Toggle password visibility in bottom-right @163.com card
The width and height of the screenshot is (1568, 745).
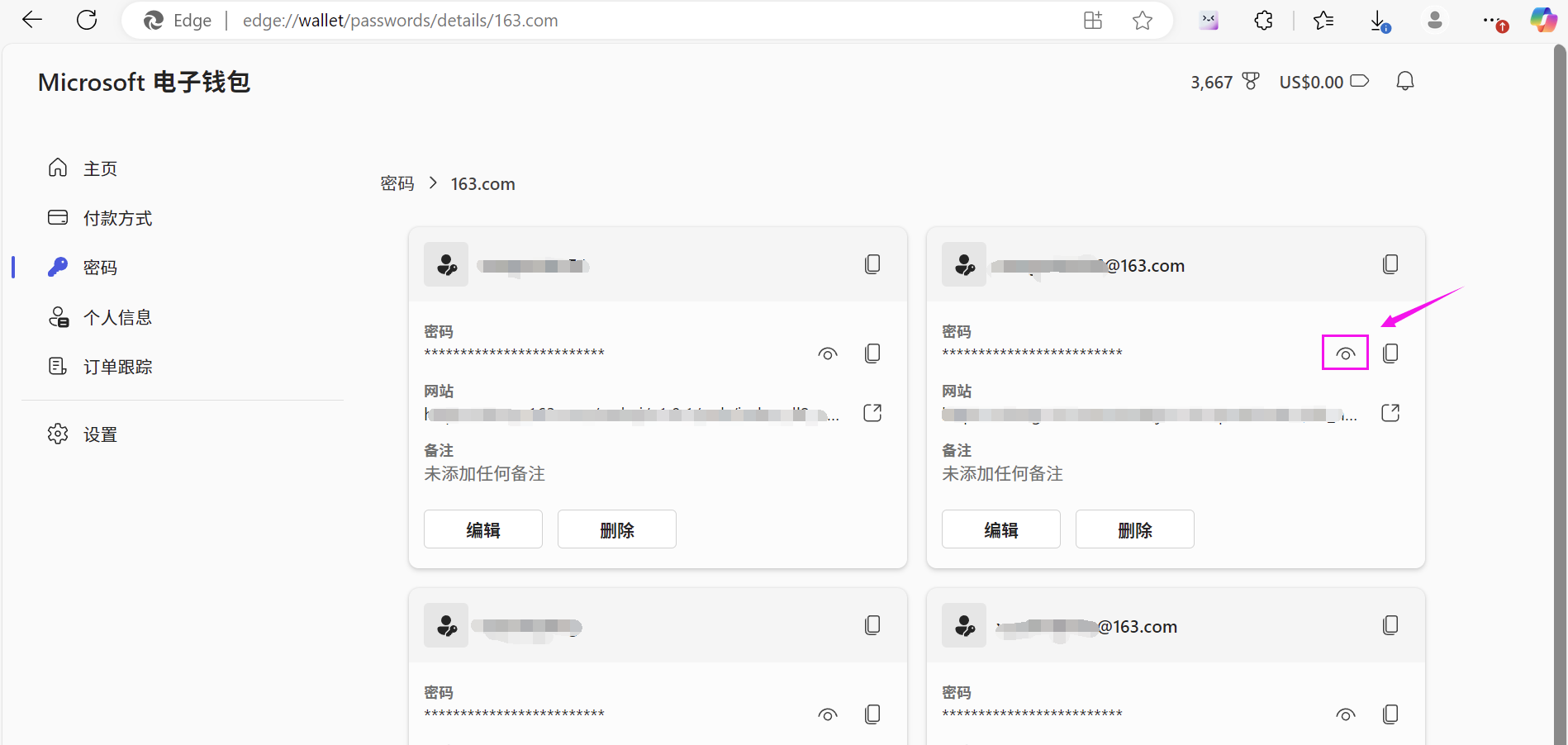[1345, 714]
